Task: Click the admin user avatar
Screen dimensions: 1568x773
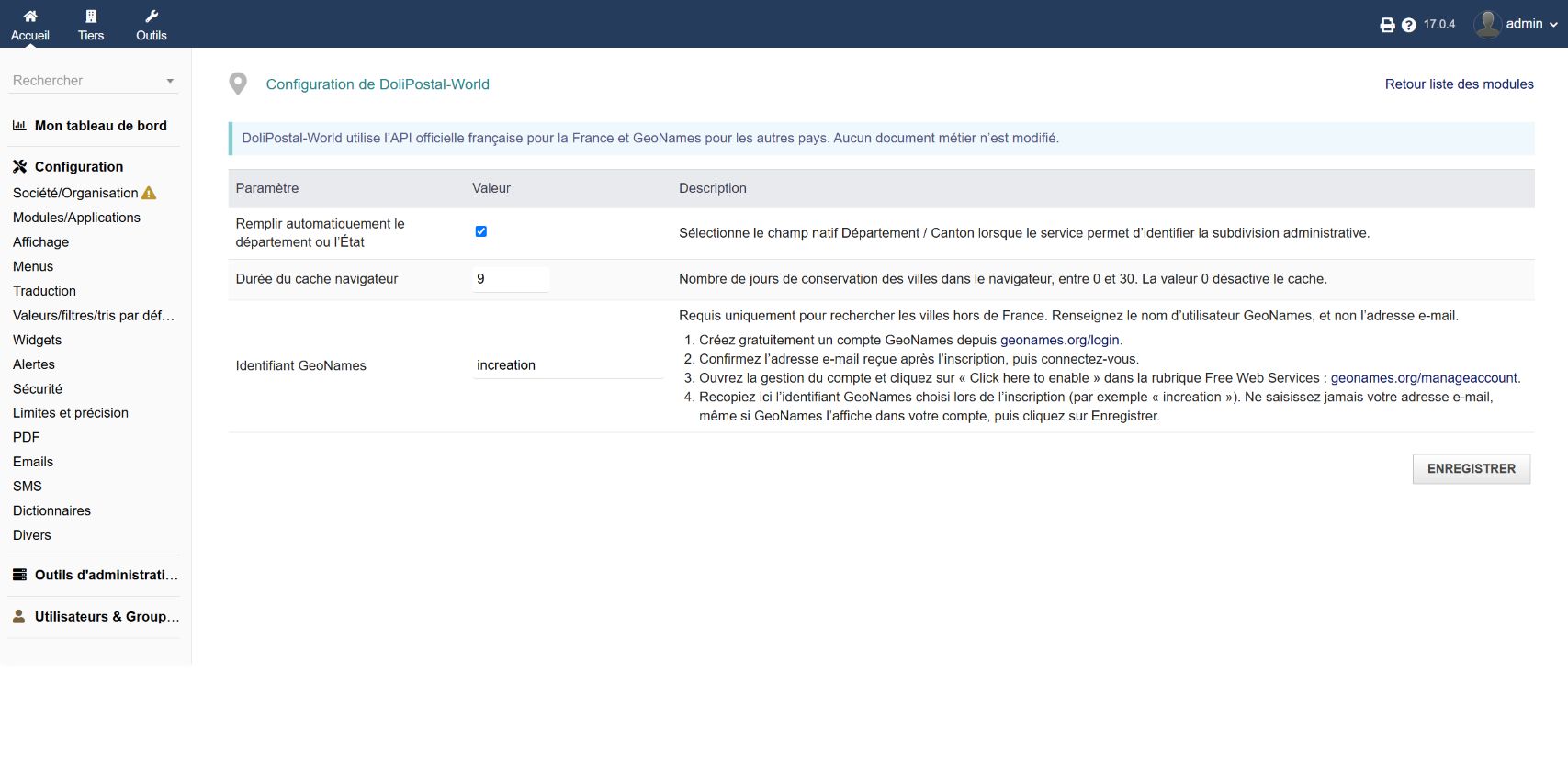Action: pyautogui.click(x=1487, y=24)
